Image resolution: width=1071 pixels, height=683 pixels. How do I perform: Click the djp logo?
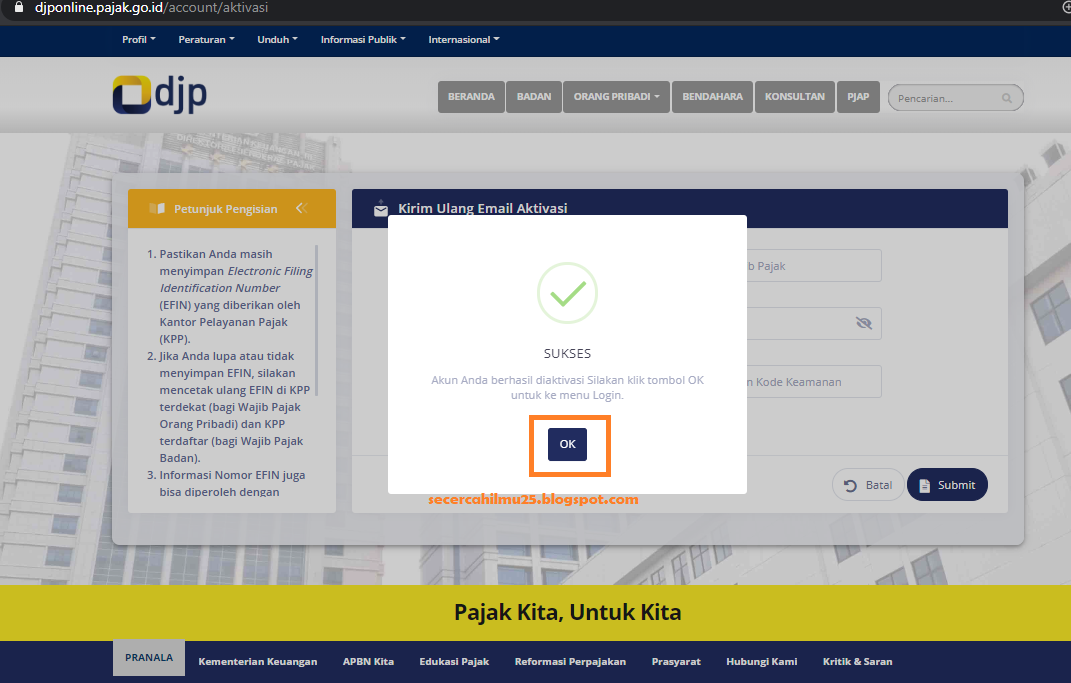[160, 95]
